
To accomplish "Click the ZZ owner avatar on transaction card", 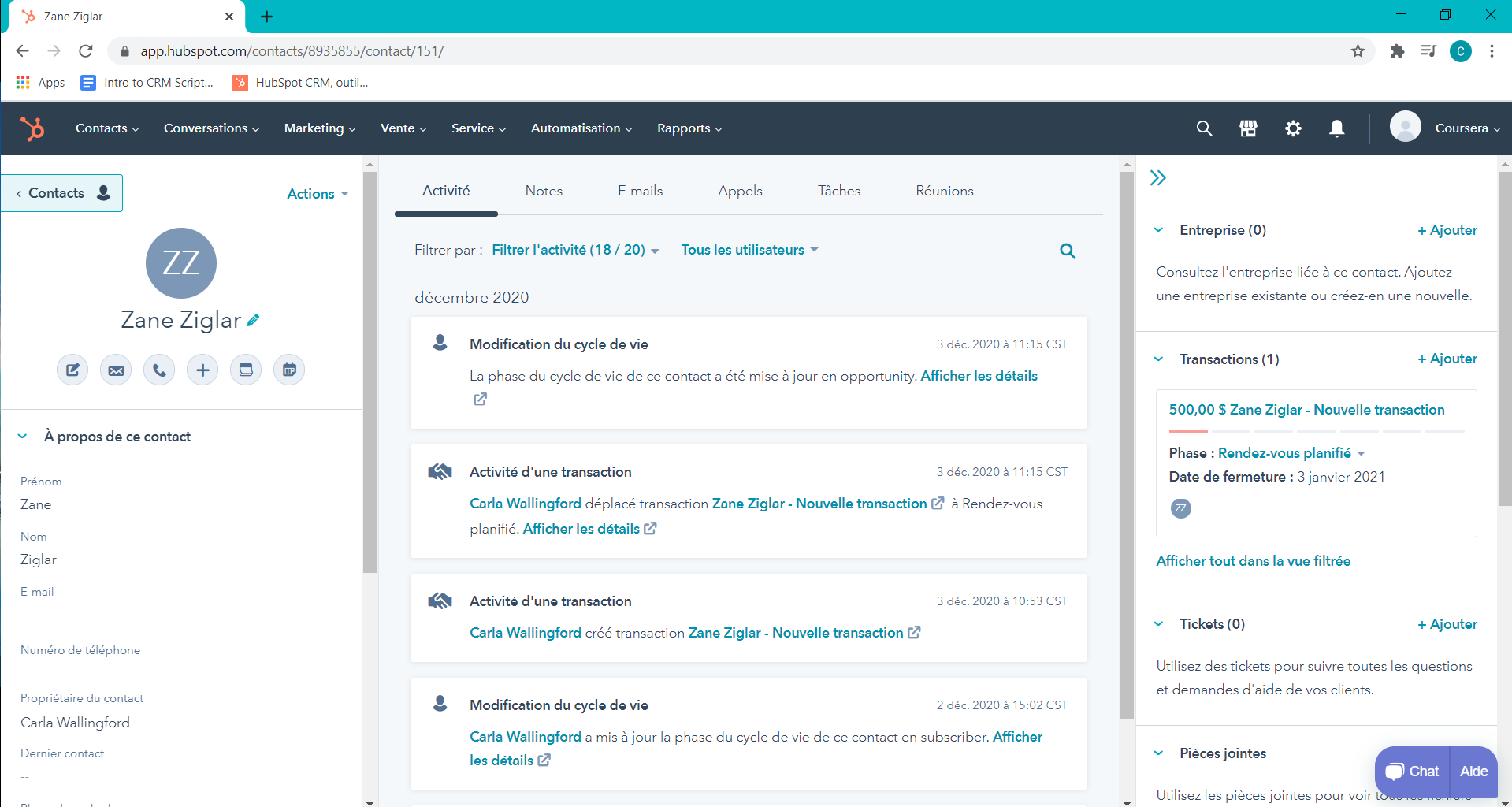I will [1180, 508].
